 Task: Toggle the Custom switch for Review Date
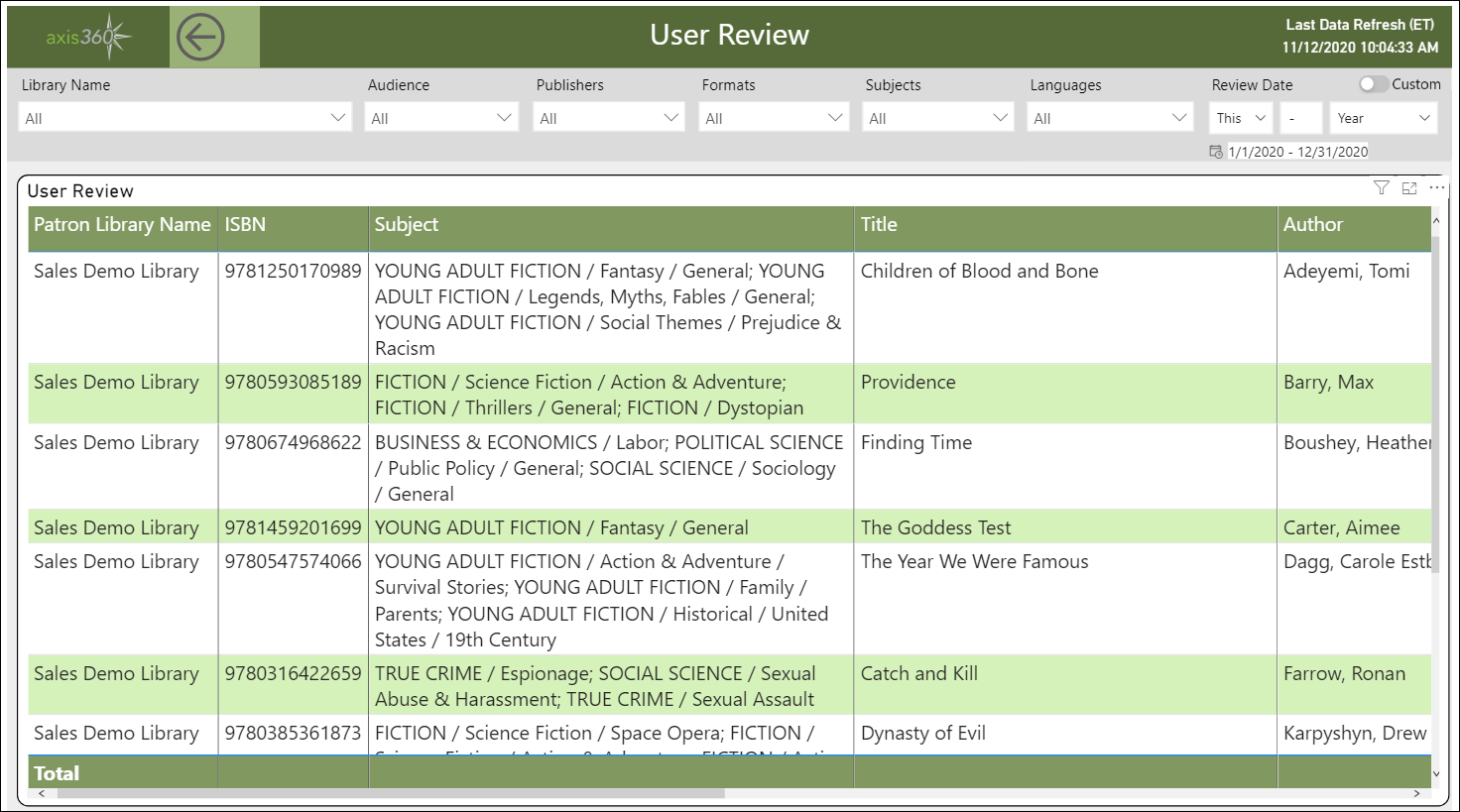1374,84
